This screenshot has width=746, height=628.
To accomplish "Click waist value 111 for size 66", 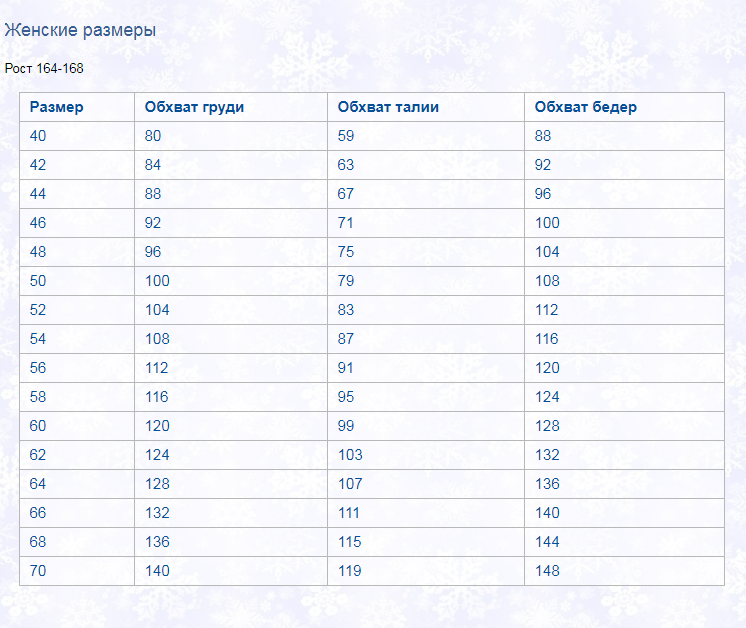I will click(x=348, y=513).
